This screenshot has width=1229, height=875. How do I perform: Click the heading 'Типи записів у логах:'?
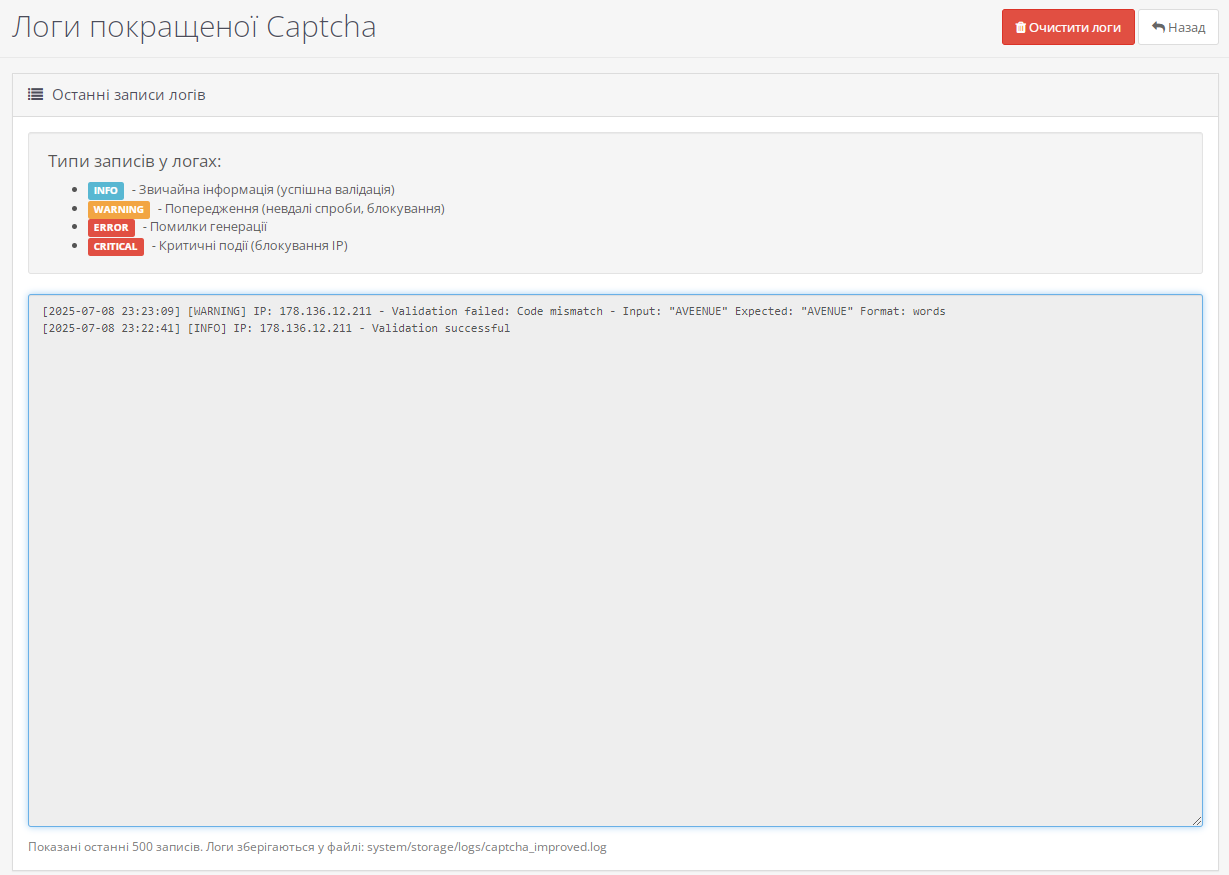[x=135, y=161]
